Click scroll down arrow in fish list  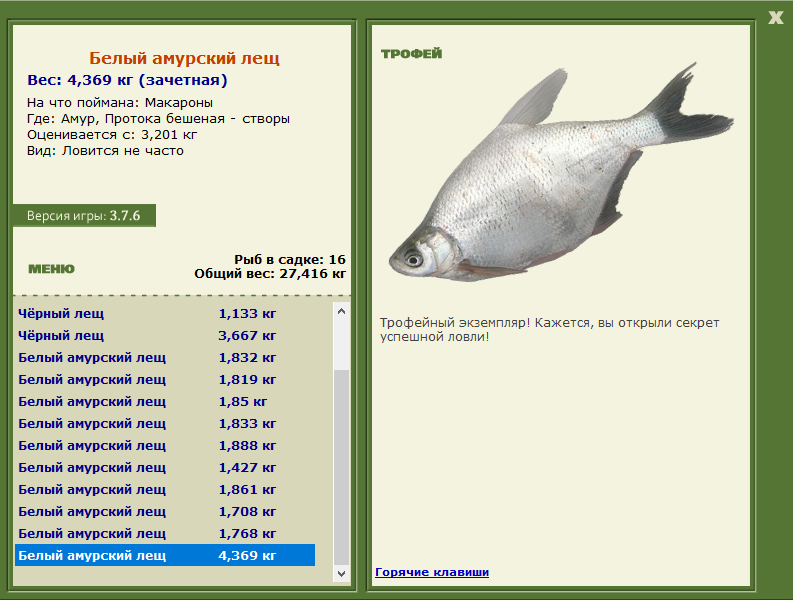click(341, 573)
